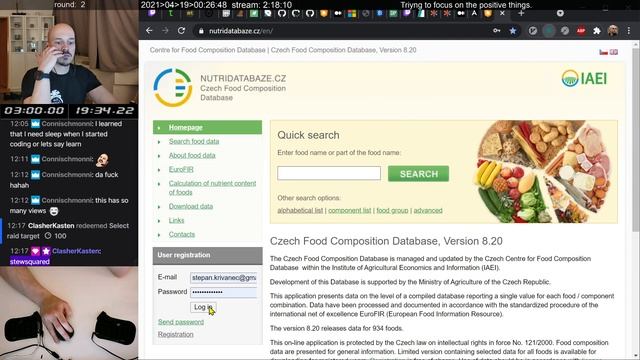The width and height of the screenshot is (640, 360).
Task: Click the Send password link
Action: point(181,322)
